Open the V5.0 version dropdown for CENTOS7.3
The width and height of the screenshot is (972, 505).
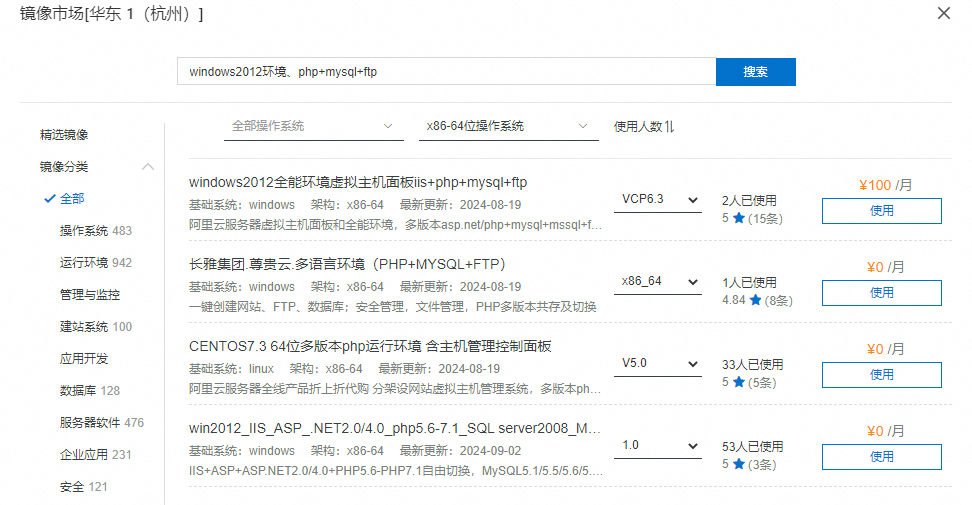pos(658,362)
